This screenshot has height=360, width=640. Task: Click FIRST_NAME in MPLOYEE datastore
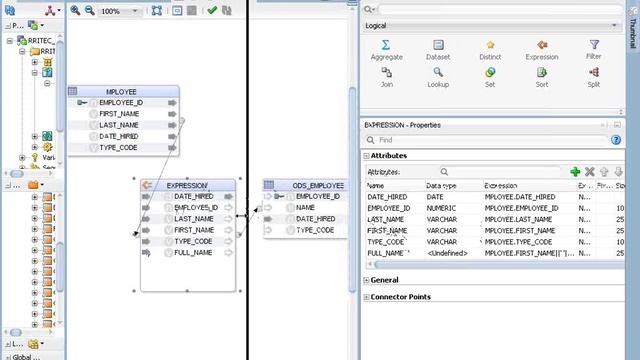point(119,114)
